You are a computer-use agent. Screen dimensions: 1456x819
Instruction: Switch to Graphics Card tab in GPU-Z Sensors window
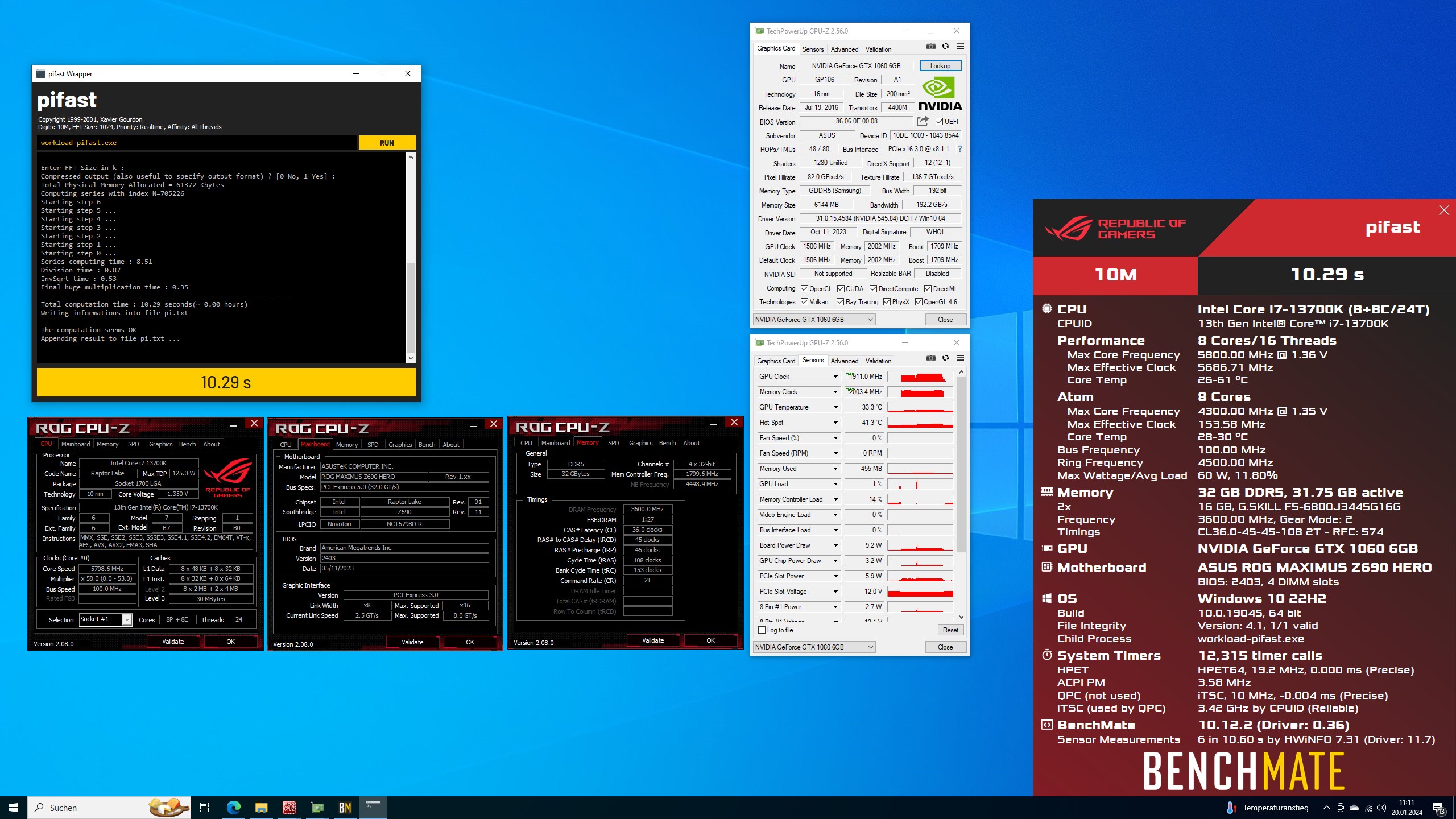(776, 361)
